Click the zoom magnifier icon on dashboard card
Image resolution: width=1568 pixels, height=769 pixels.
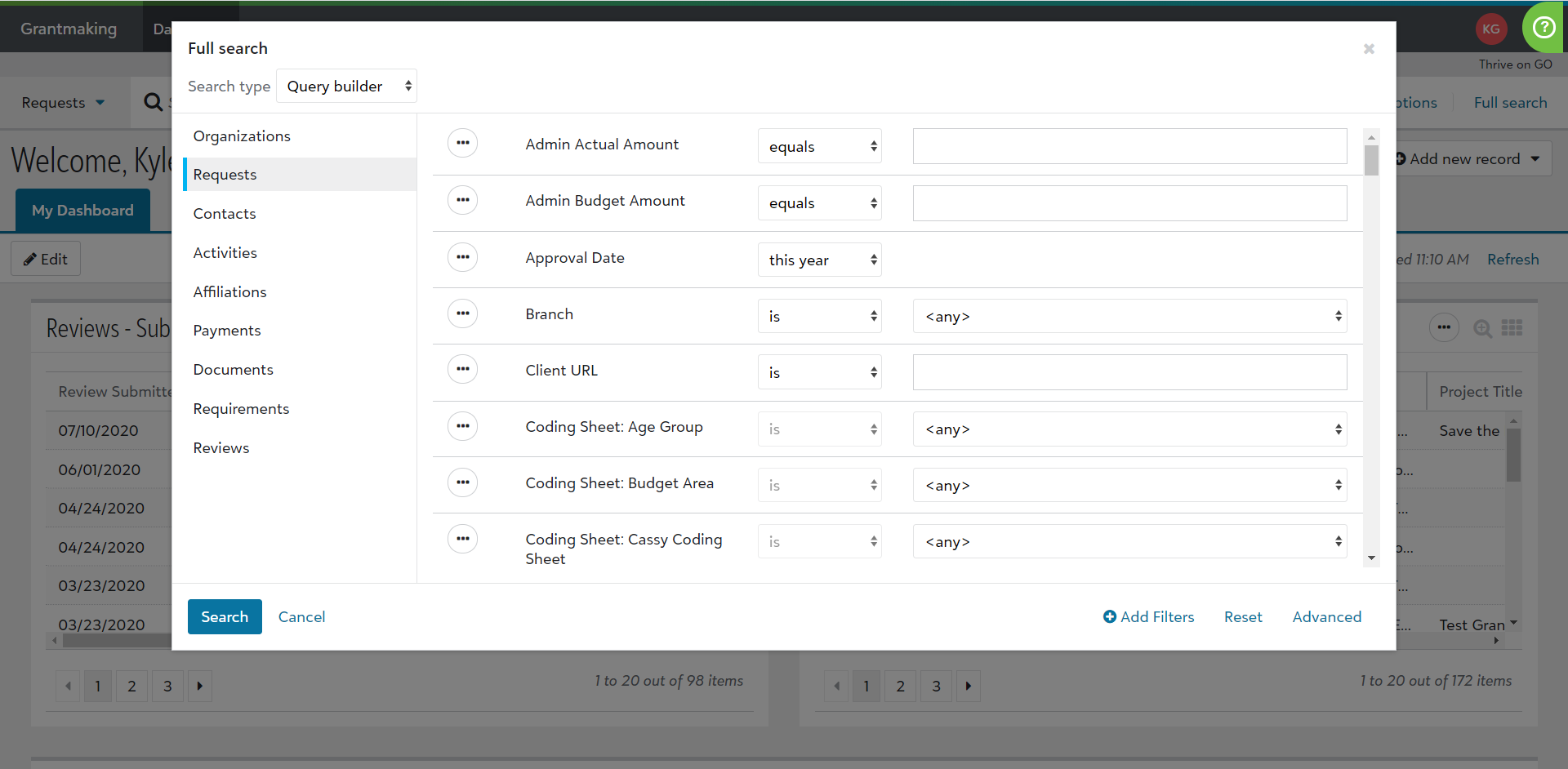click(x=1482, y=328)
